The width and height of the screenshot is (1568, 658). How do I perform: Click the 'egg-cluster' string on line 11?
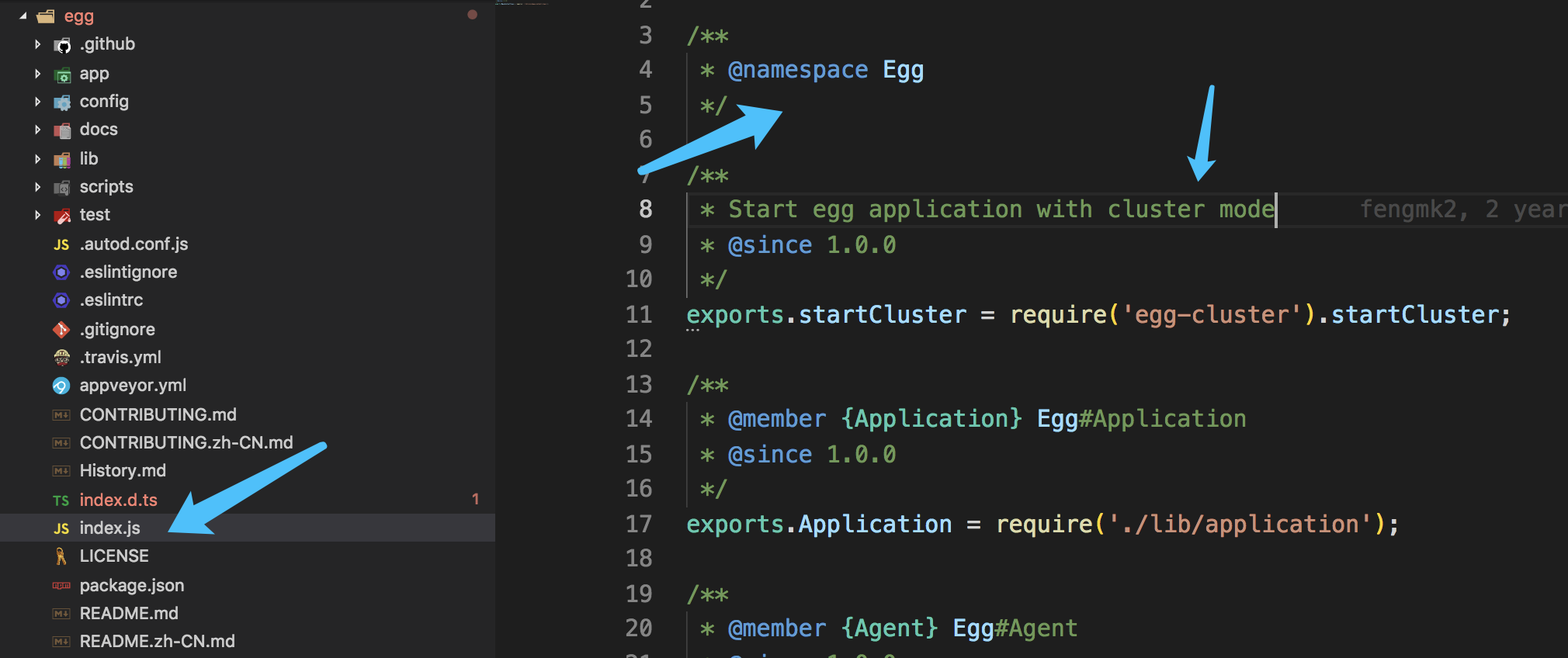point(1211,314)
